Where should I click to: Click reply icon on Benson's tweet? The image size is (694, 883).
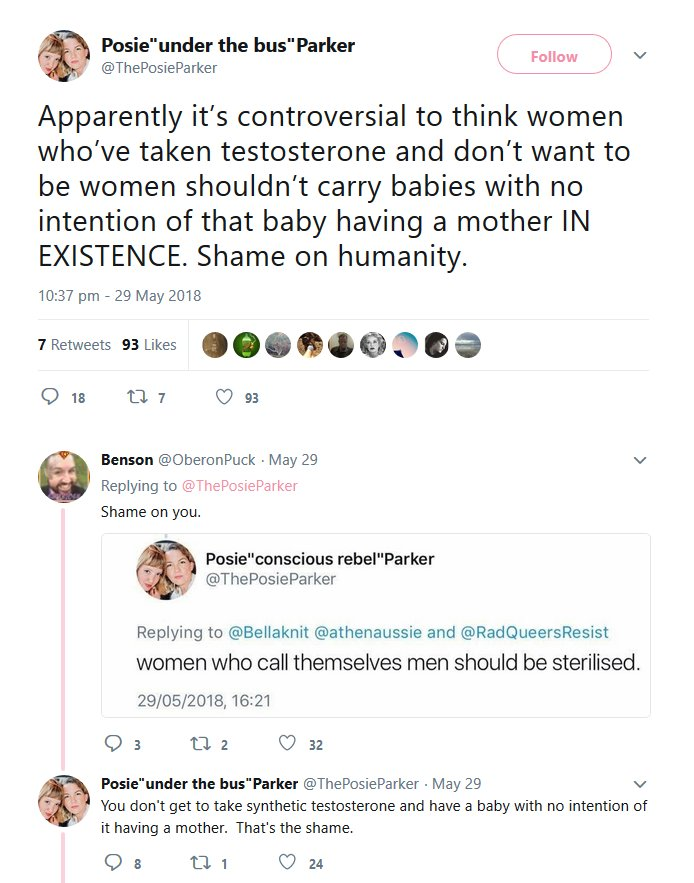pos(112,743)
